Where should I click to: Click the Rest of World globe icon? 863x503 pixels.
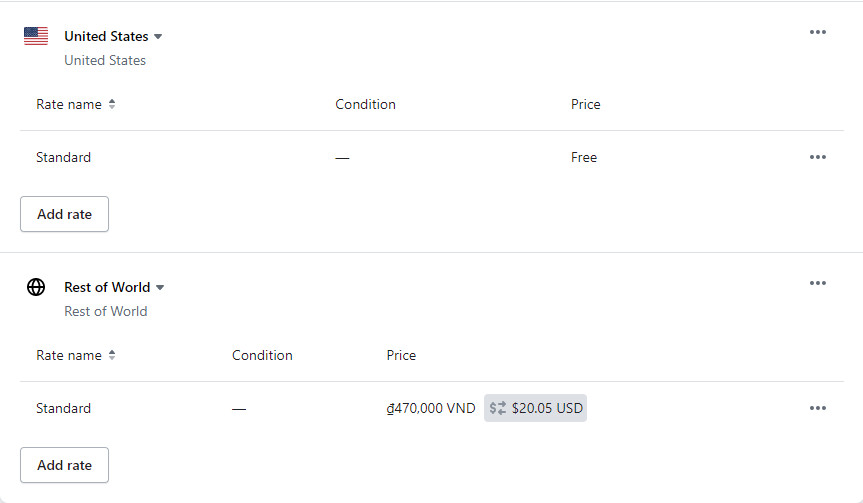click(36, 287)
